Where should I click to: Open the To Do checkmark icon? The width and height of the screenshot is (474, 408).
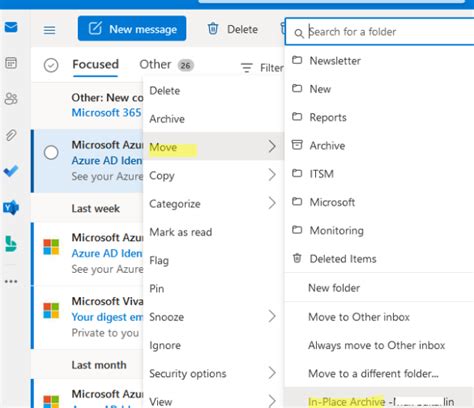(x=11, y=171)
